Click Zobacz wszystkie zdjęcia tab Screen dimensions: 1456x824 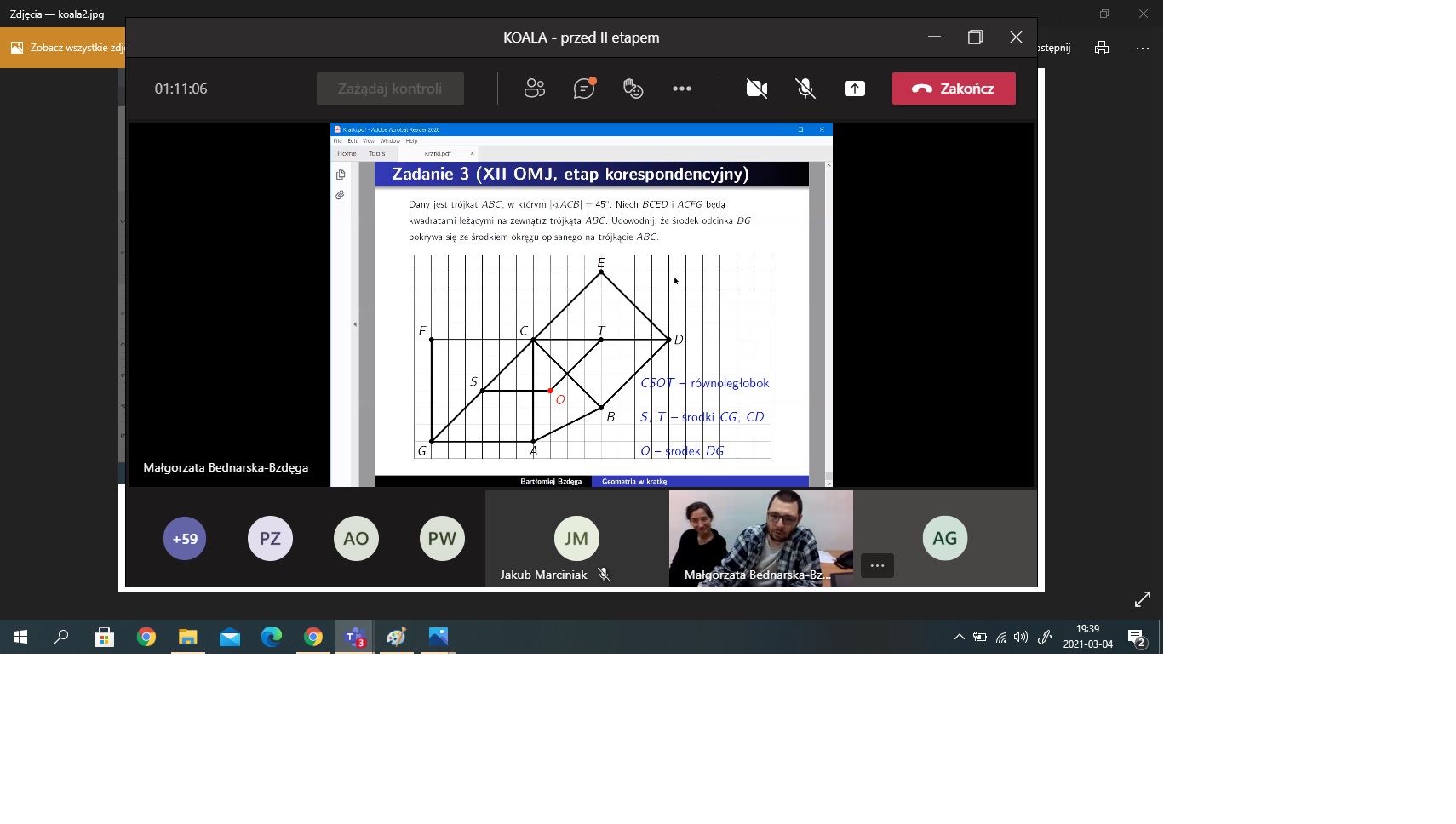coord(68,48)
